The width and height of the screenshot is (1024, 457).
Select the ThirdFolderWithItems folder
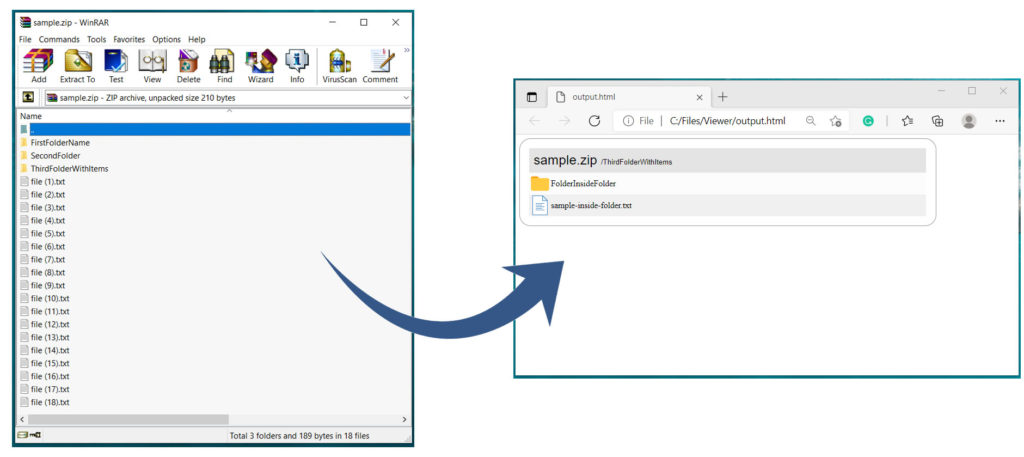(x=69, y=169)
